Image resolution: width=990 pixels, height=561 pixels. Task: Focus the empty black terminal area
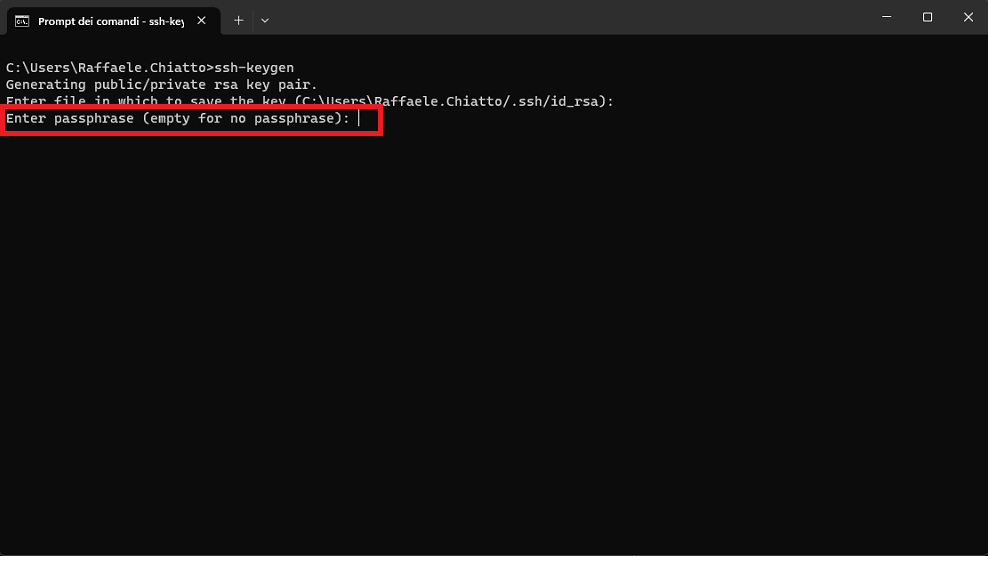[x=494, y=341]
